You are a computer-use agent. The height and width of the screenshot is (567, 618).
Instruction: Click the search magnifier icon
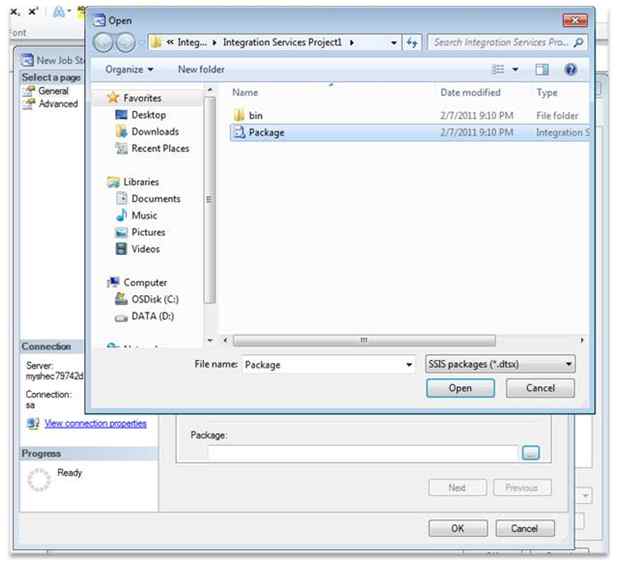click(x=579, y=42)
